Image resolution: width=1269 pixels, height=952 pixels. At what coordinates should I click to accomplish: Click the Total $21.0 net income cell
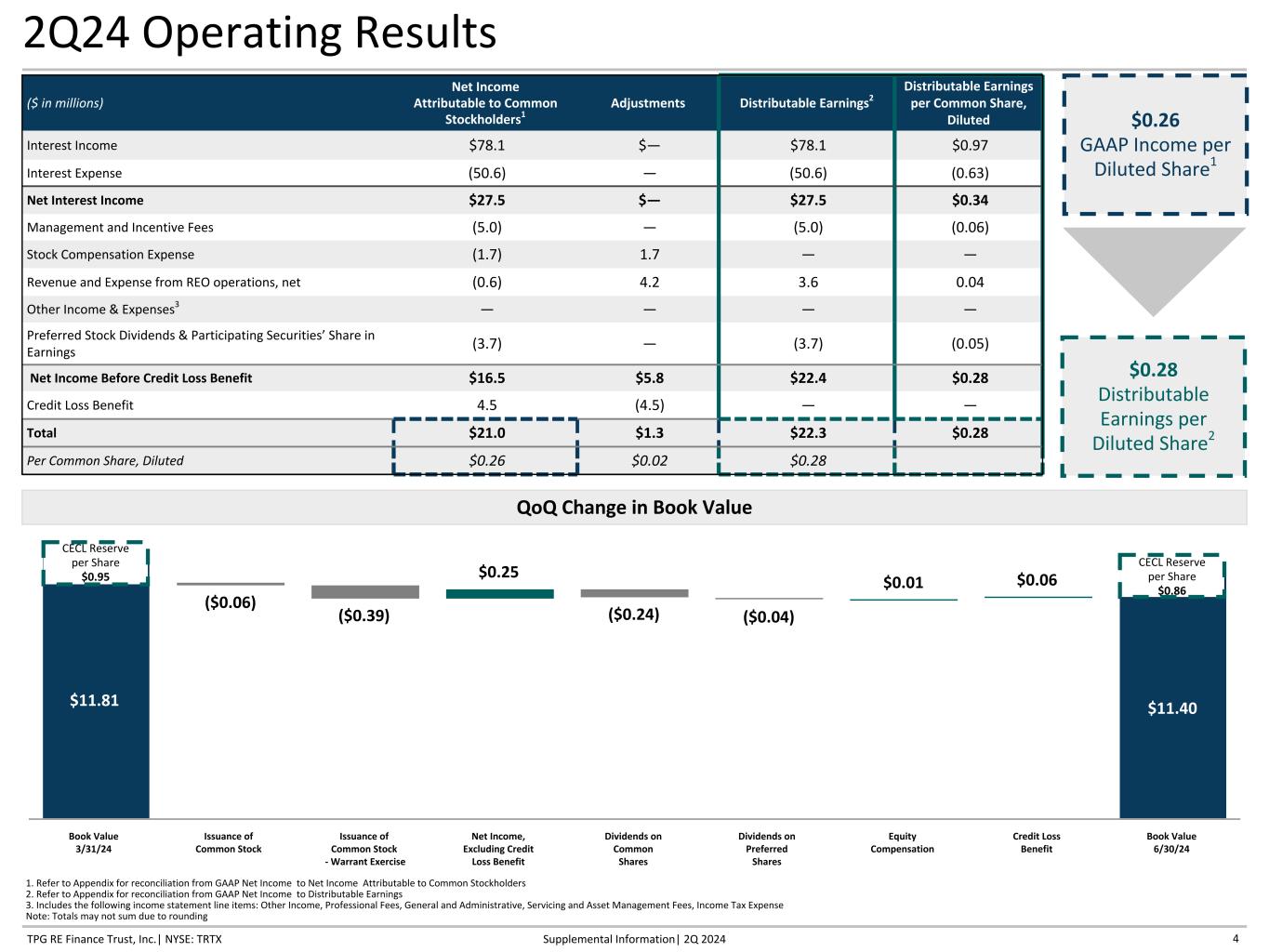pos(485,433)
